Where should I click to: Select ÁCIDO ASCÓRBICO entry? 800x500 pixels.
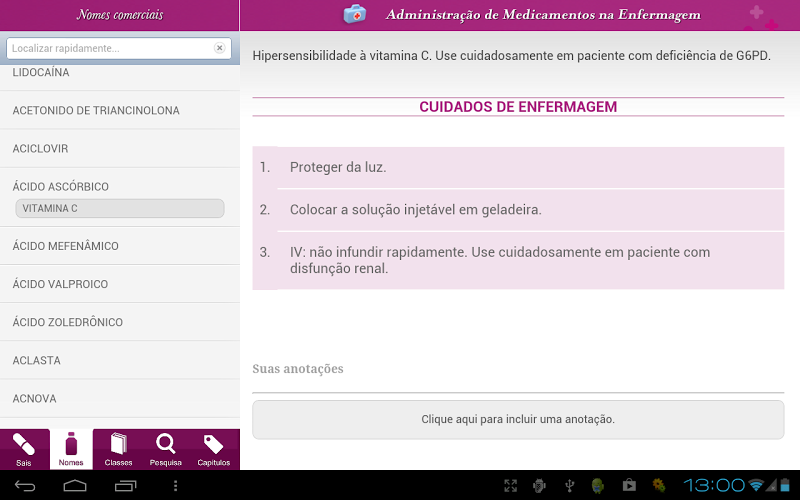[x=61, y=186]
